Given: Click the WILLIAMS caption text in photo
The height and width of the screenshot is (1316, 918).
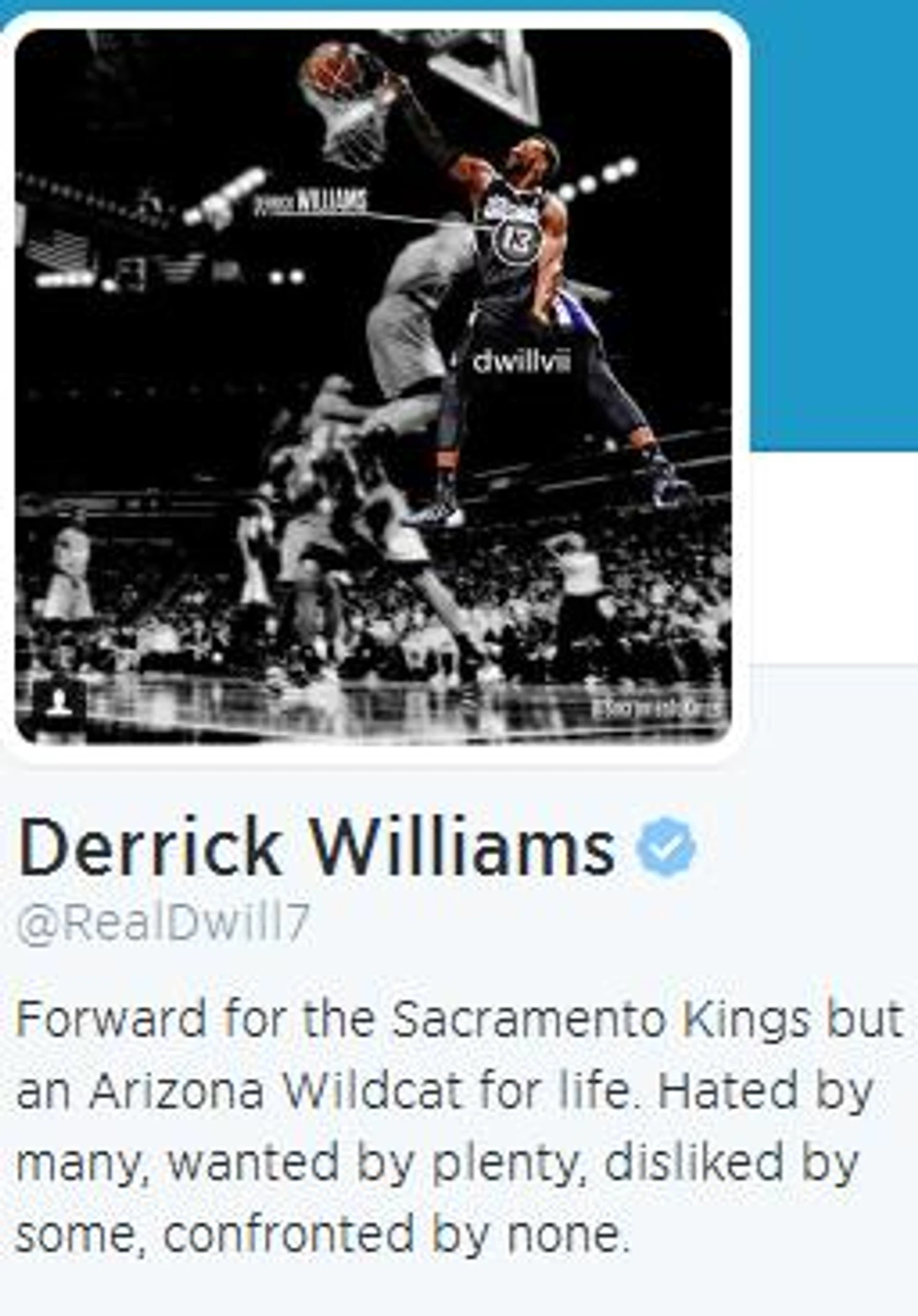Looking at the screenshot, I should 311,204.
